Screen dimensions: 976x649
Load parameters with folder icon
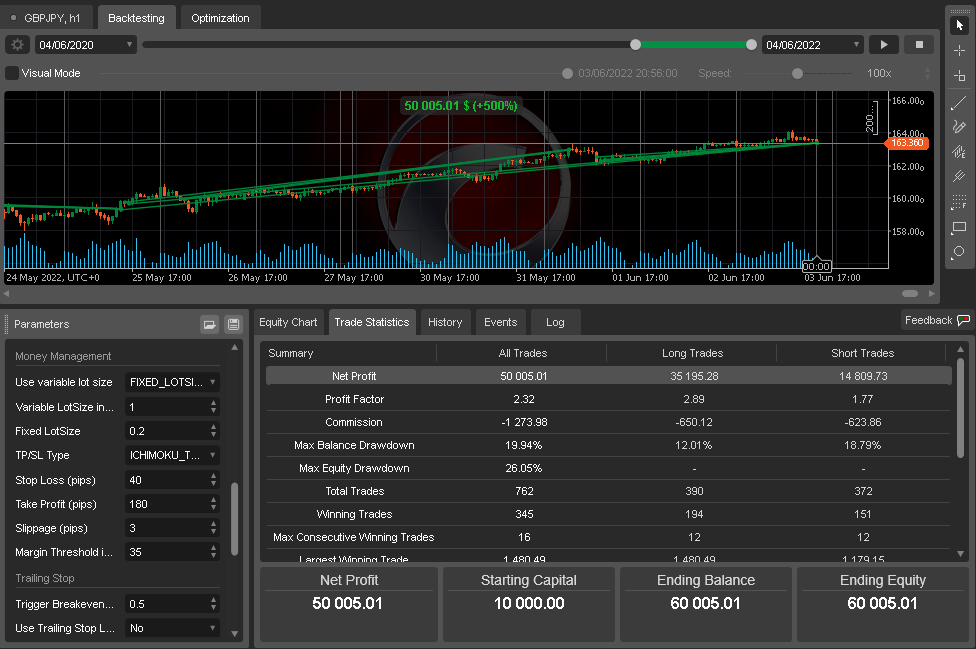(210, 324)
